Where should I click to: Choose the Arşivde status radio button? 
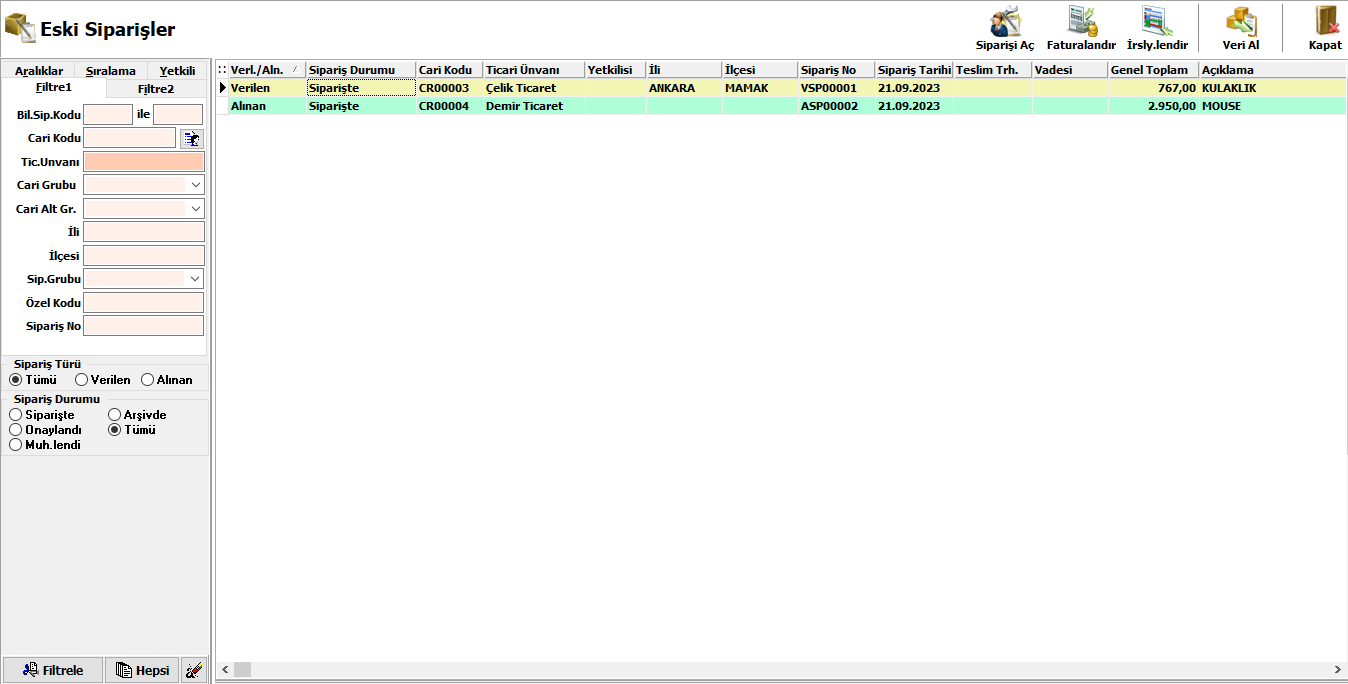(x=115, y=415)
